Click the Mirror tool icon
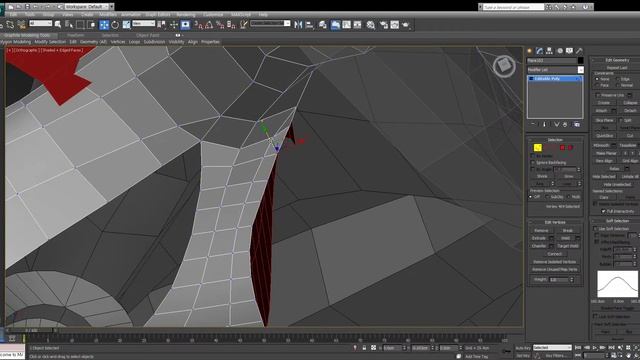 [298, 25]
